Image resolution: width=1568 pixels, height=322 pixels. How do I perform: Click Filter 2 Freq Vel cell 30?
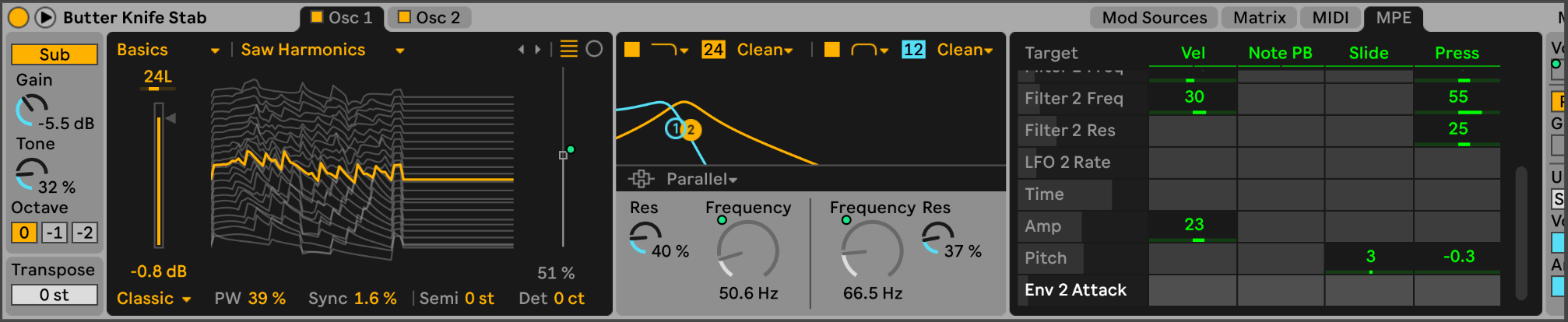coord(1193,99)
